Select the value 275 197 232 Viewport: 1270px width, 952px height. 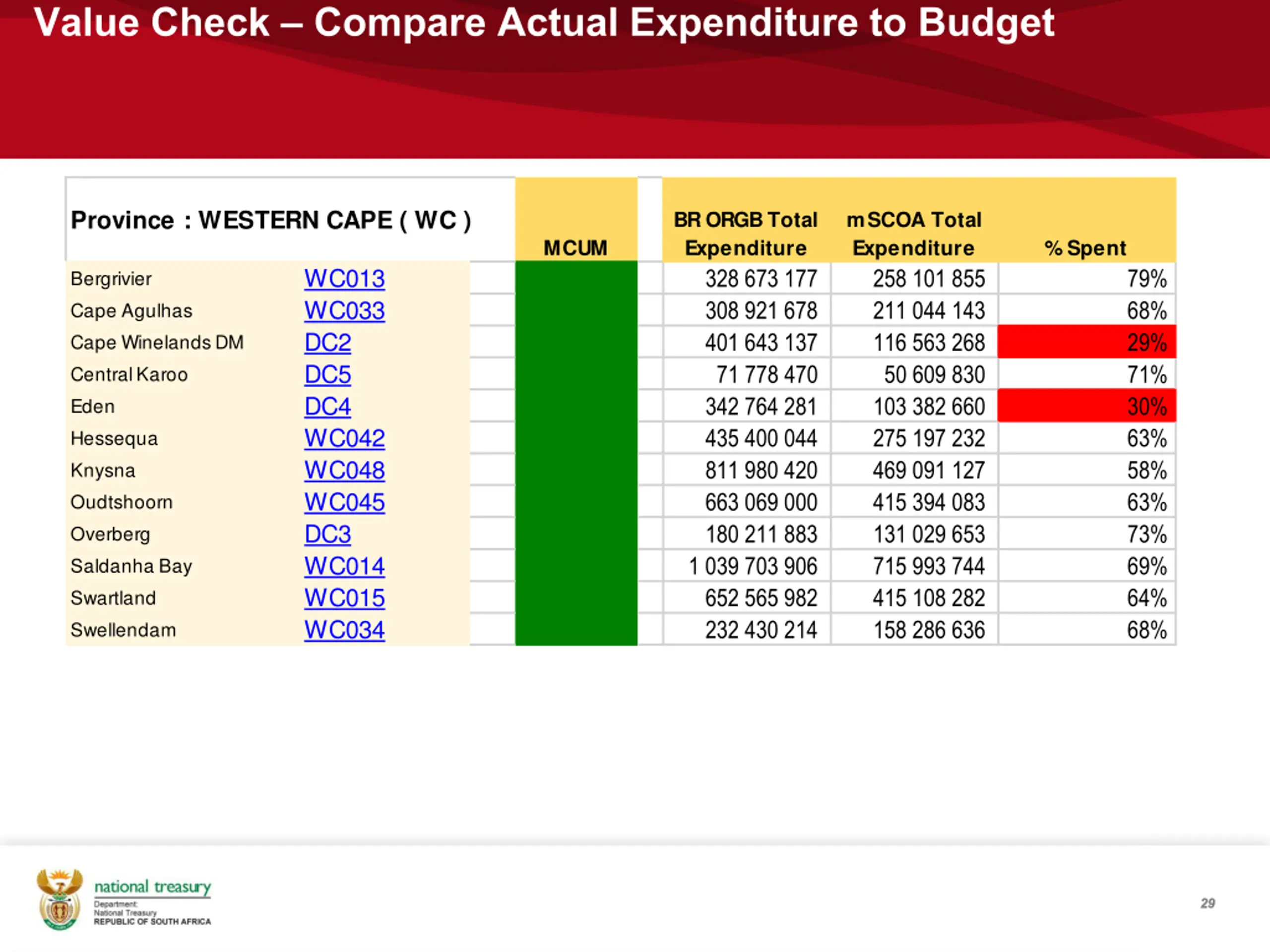(929, 438)
